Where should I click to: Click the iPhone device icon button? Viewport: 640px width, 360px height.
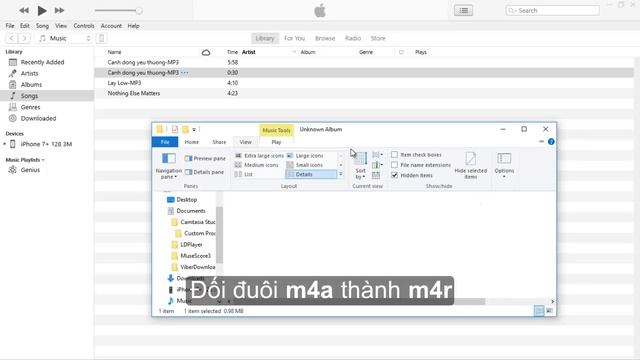pos(102,38)
